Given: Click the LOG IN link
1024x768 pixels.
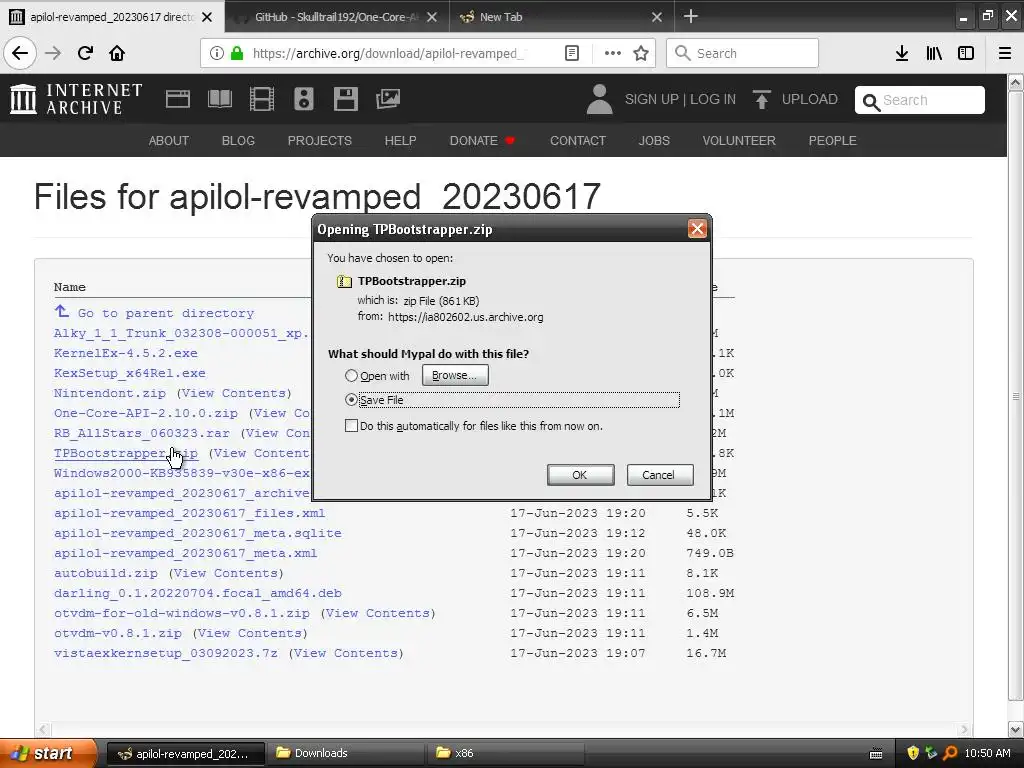Looking at the screenshot, I should [x=712, y=99].
